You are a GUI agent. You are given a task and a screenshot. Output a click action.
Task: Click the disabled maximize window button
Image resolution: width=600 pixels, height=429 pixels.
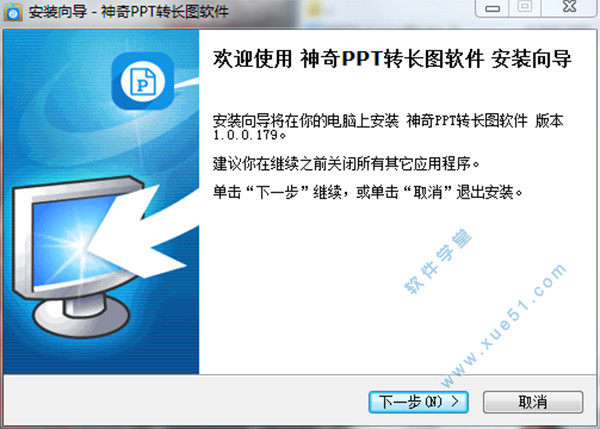(525, 7)
